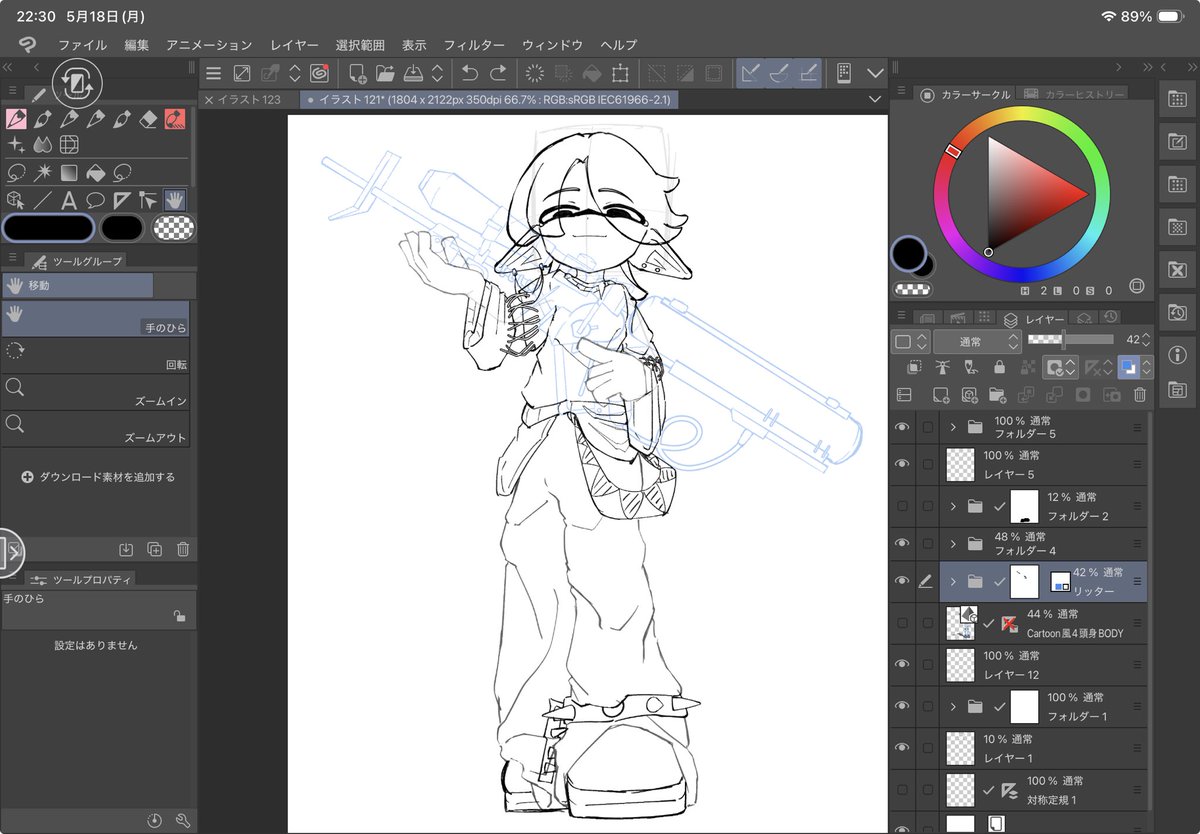Select the 手のひら sub tool

click(x=94, y=319)
